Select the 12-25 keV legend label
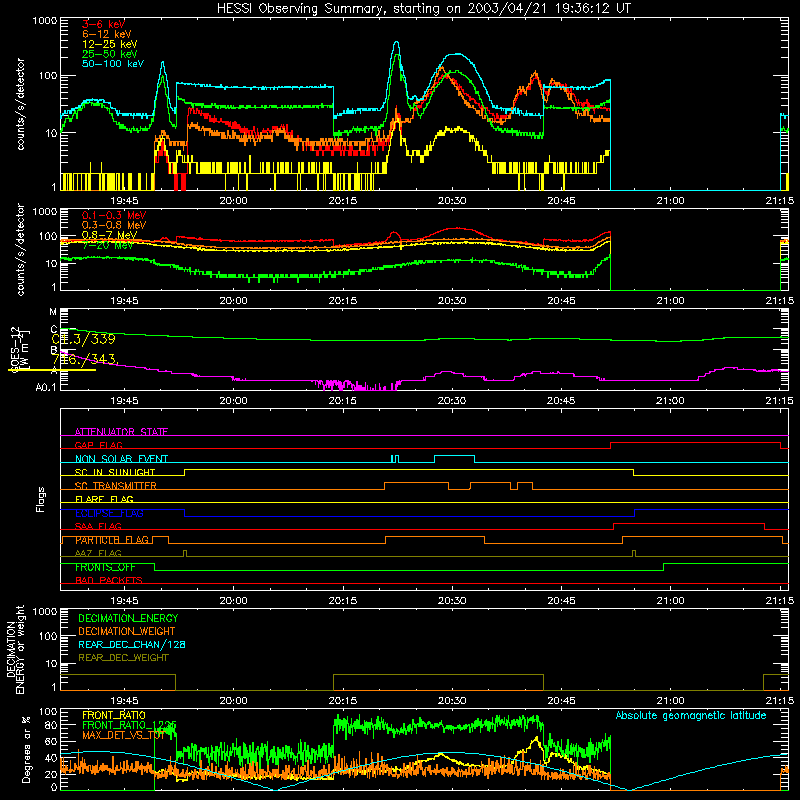800x800 pixels. point(110,44)
